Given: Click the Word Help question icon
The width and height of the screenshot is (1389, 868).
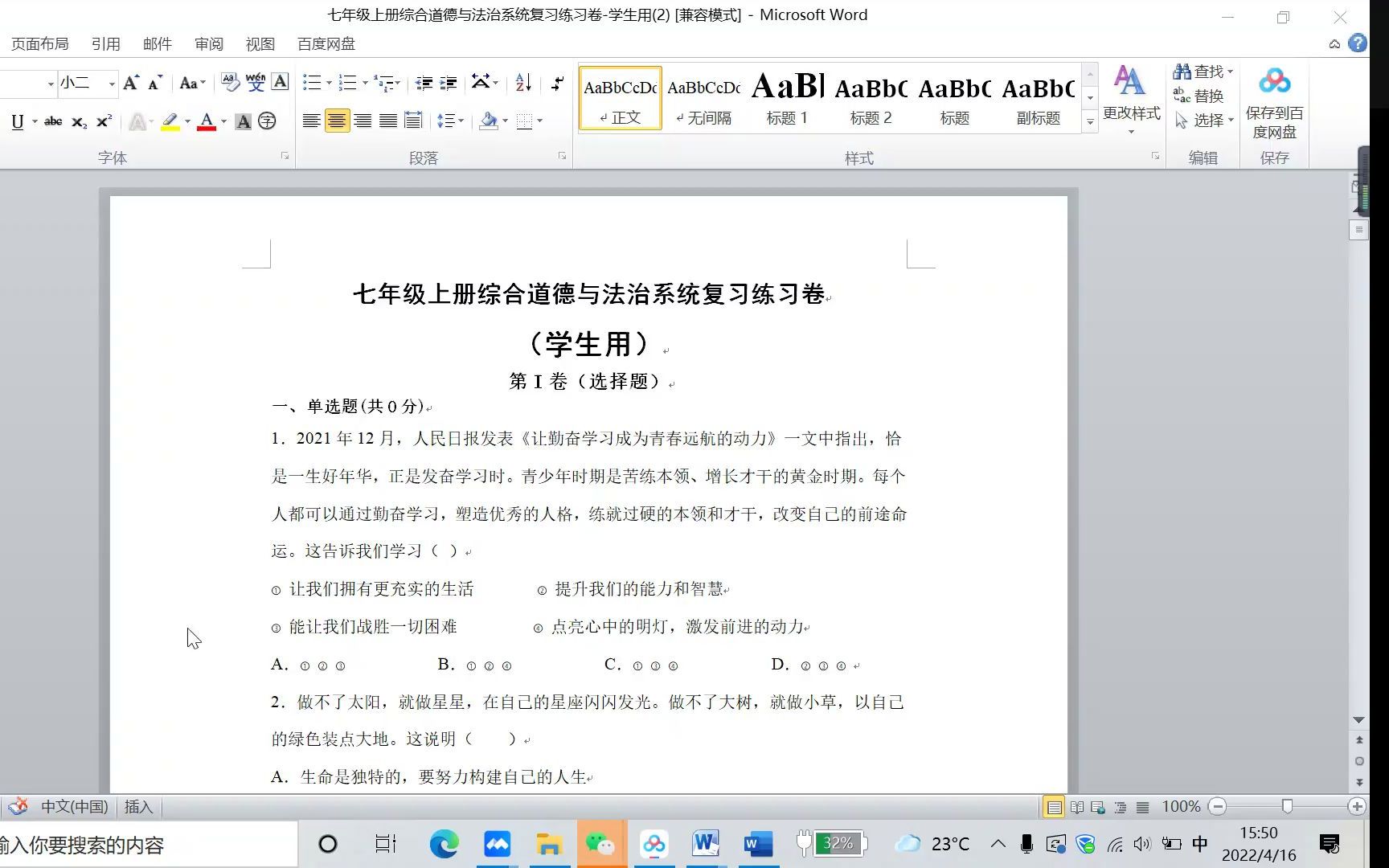Looking at the screenshot, I should (x=1358, y=43).
